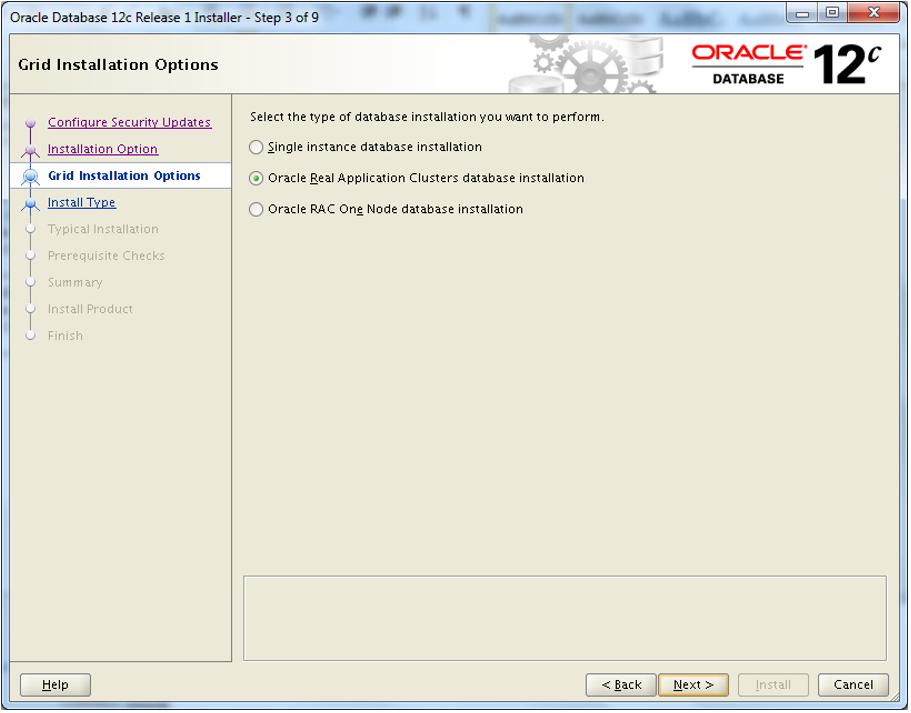911x713 pixels.
Task: Click the 'Select the type of database installation' text
Action: click(x=427, y=117)
